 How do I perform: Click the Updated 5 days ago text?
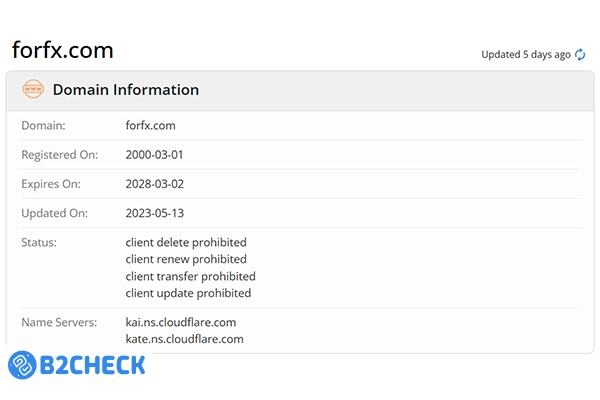click(526, 55)
